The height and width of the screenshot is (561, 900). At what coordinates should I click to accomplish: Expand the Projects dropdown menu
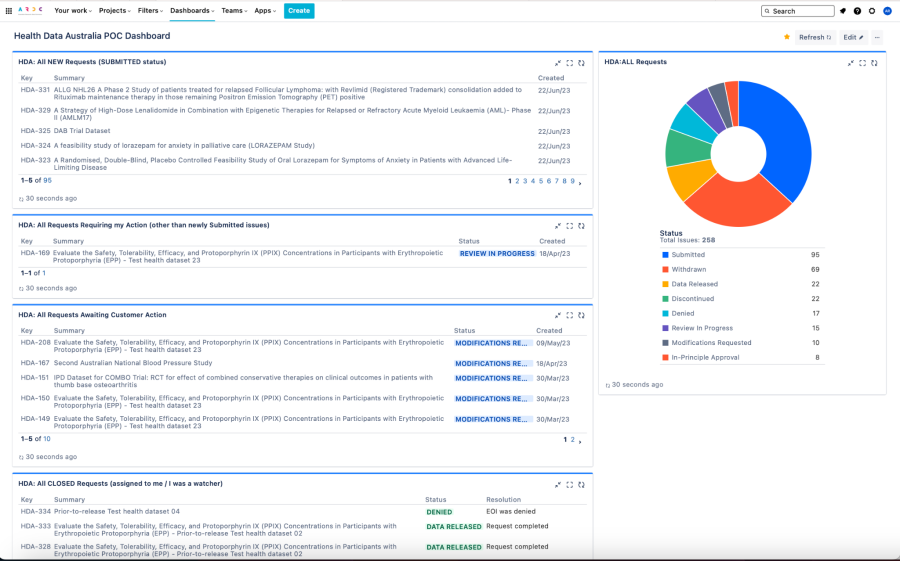pos(118,11)
